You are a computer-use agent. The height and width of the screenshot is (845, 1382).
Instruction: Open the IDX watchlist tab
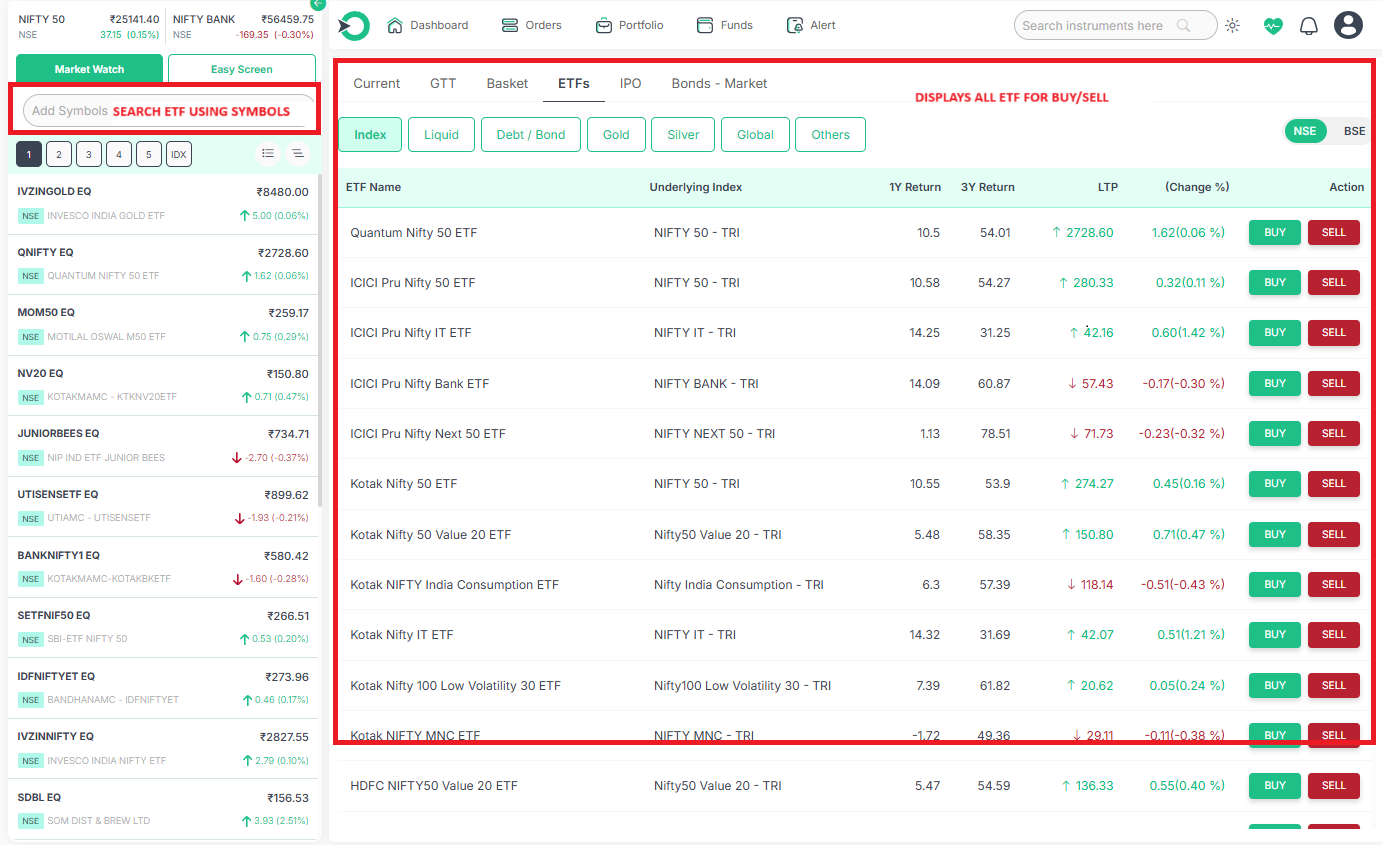tap(178, 154)
